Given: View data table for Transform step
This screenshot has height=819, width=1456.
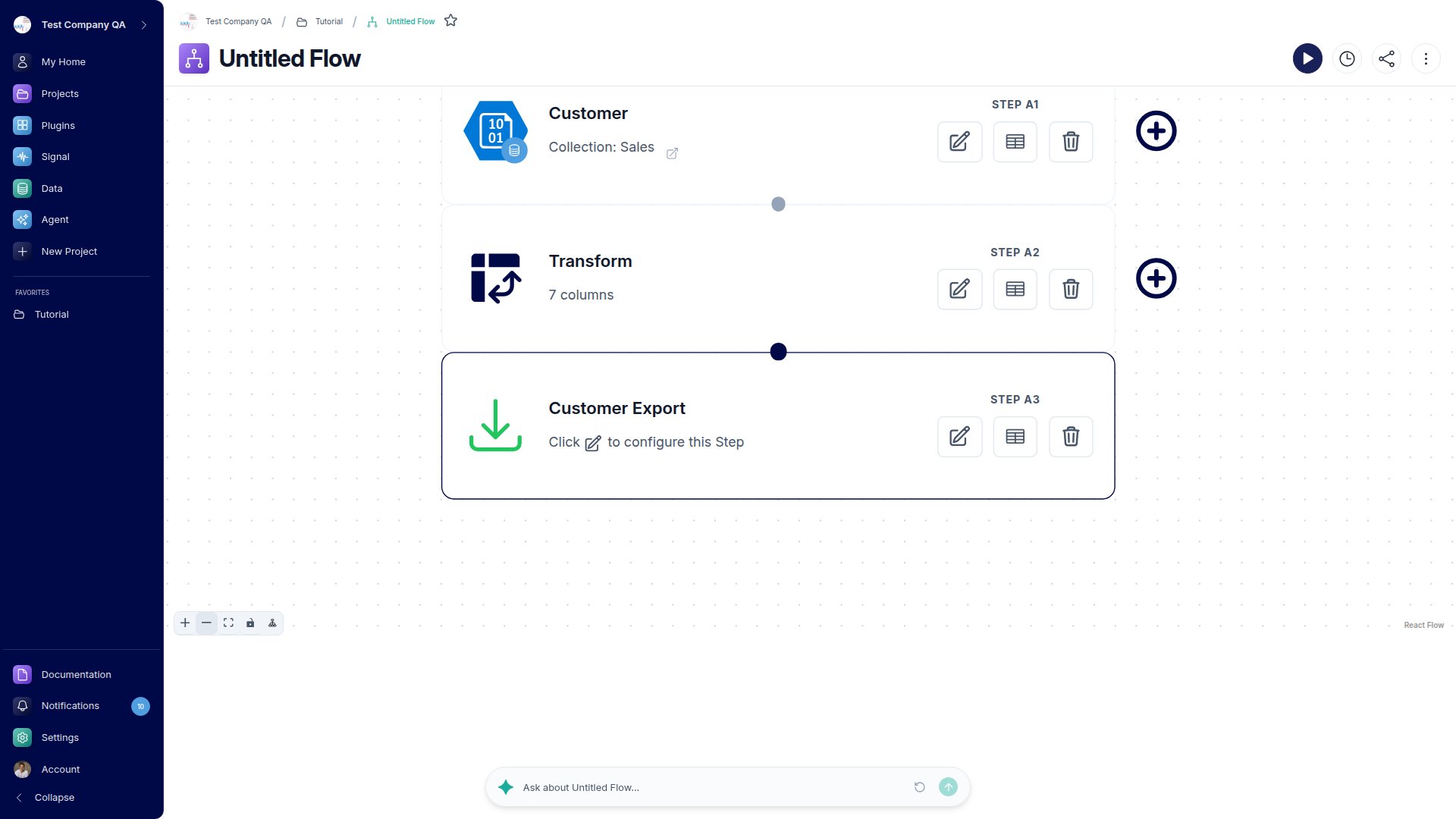Looking at the screenshot, I should 1015,289.
